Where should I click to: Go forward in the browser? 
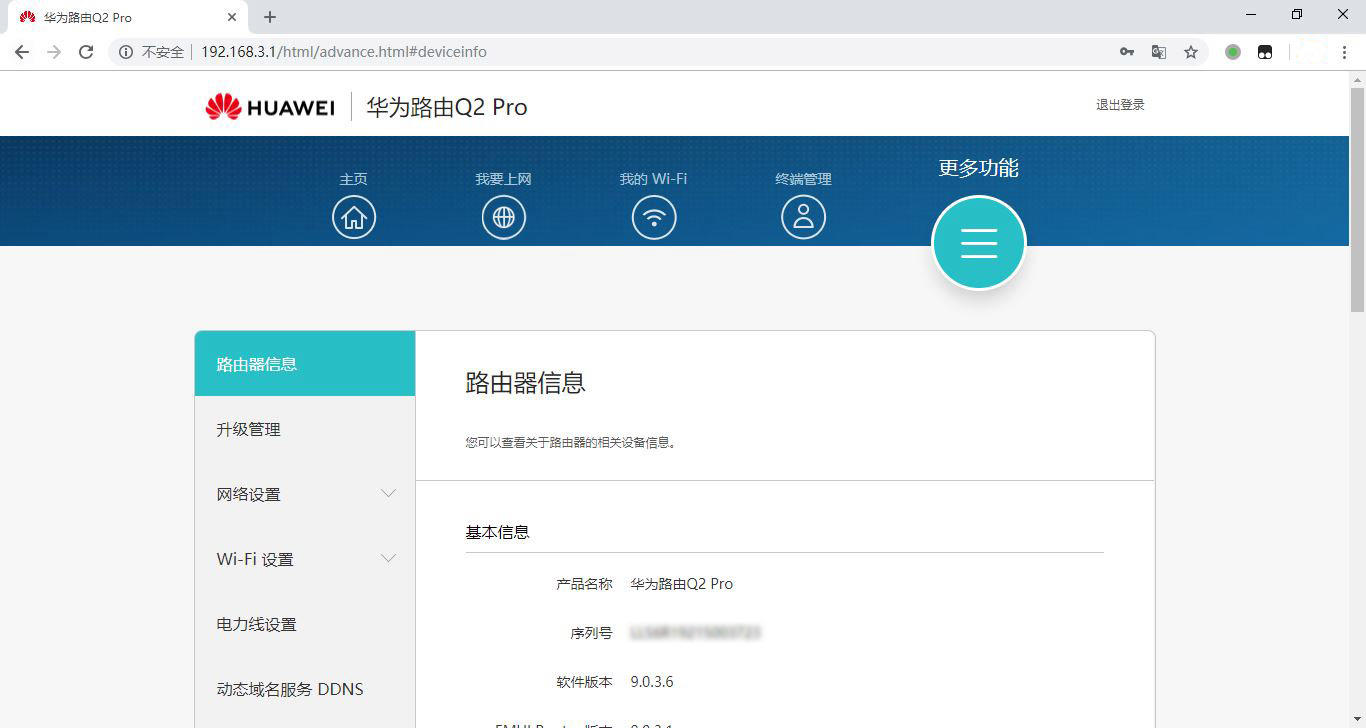[54, 52]
